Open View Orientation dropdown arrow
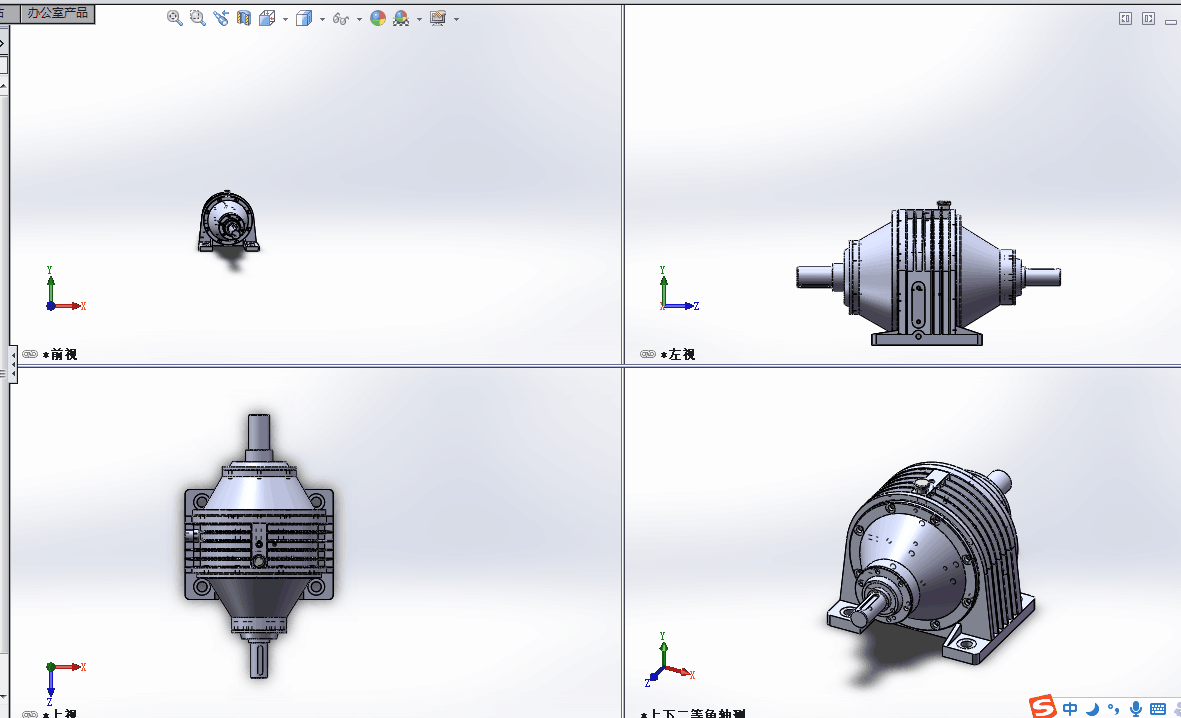 (x=285, y=19)
